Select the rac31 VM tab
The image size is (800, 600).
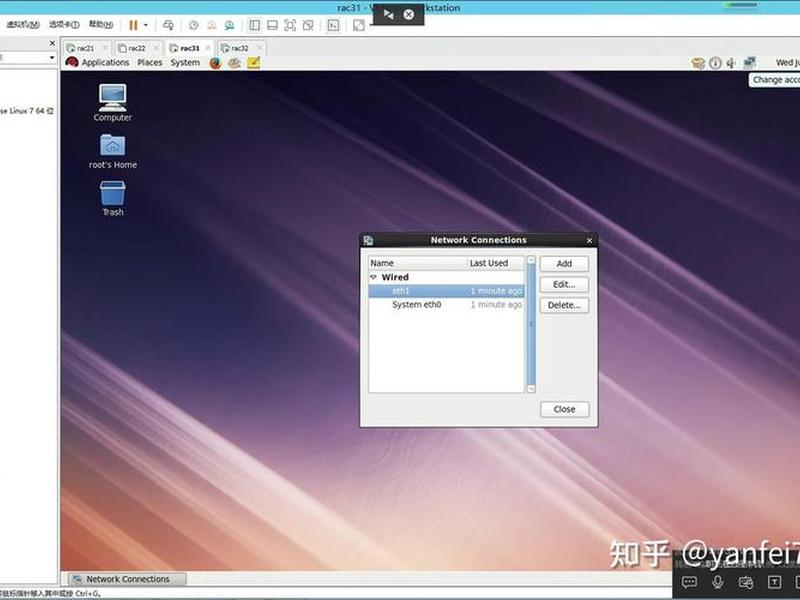[x=190, y=48]
